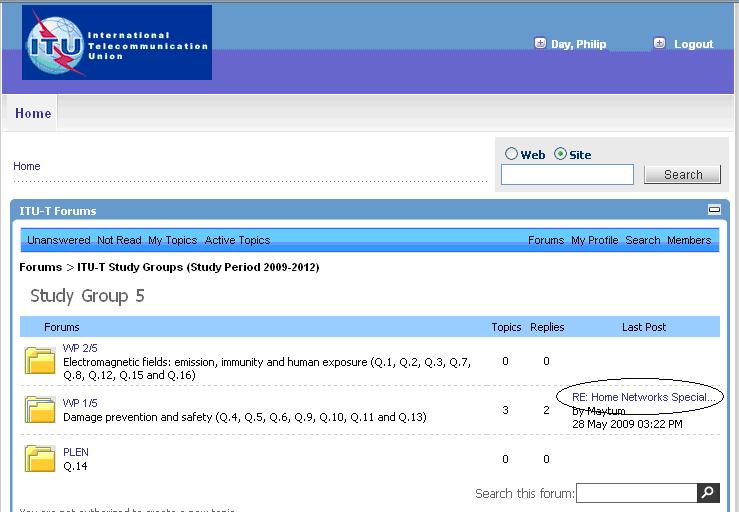Click the Search button

click(x=682, y=174)
